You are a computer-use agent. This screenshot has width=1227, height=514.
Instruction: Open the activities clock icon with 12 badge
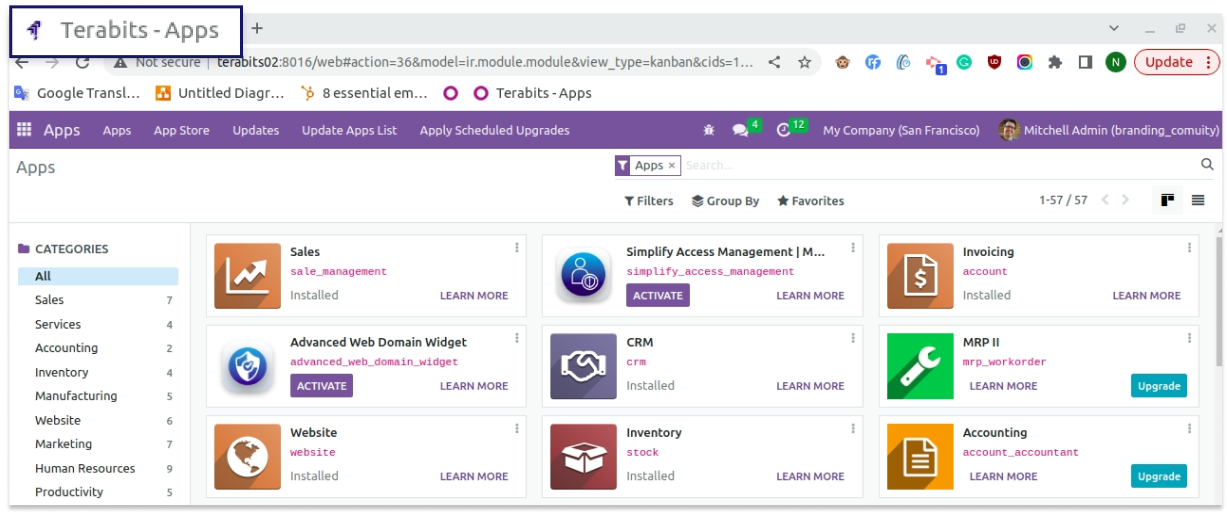coord(783,130)
